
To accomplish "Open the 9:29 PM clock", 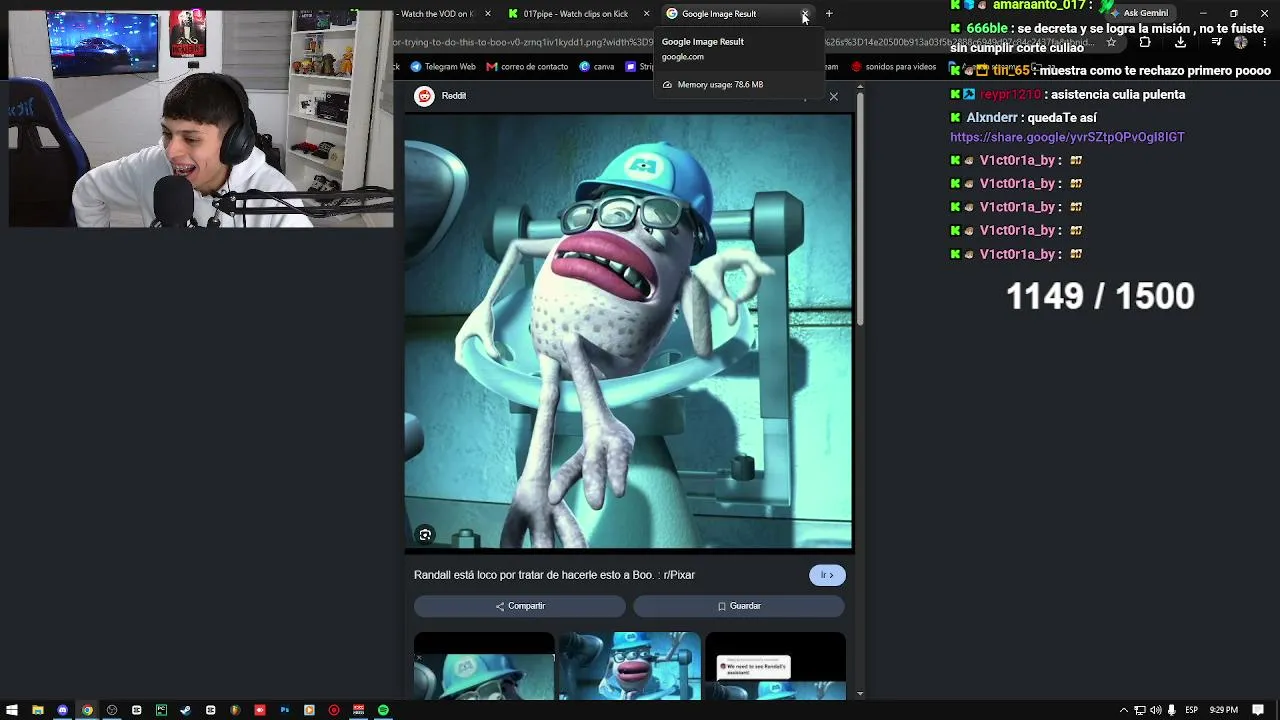I will click(x=1224, y=710).
